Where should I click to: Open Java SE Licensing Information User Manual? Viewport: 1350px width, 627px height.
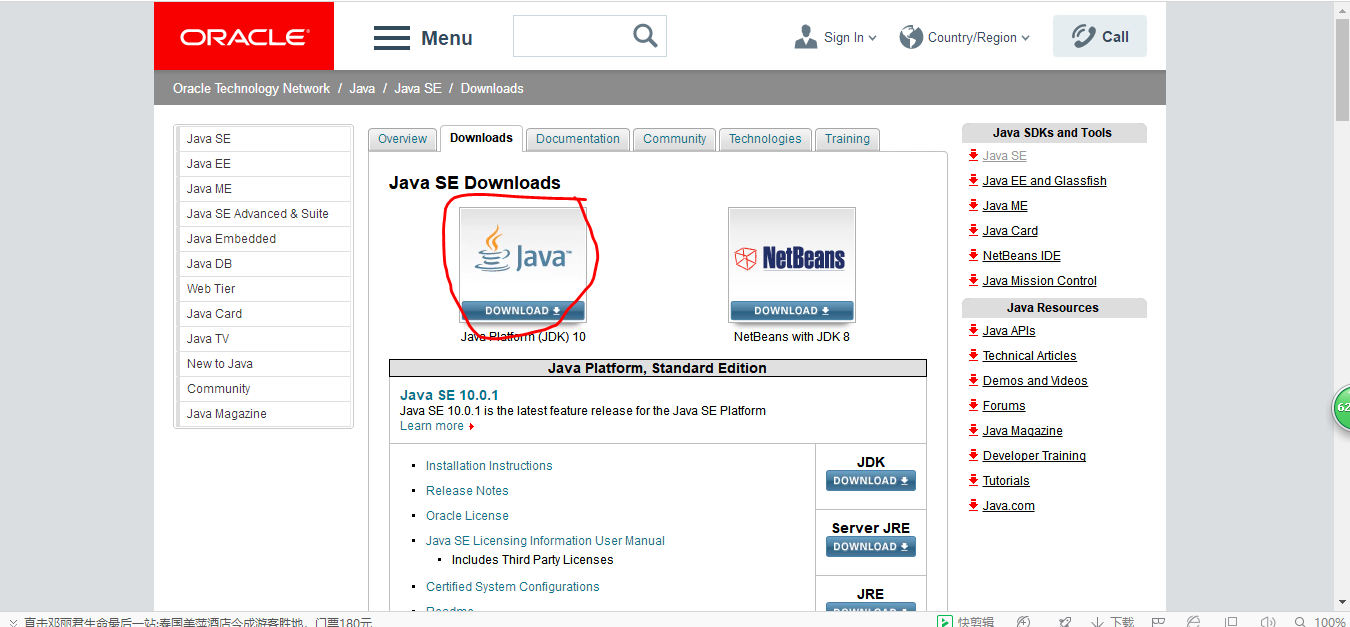click(545, 541)
